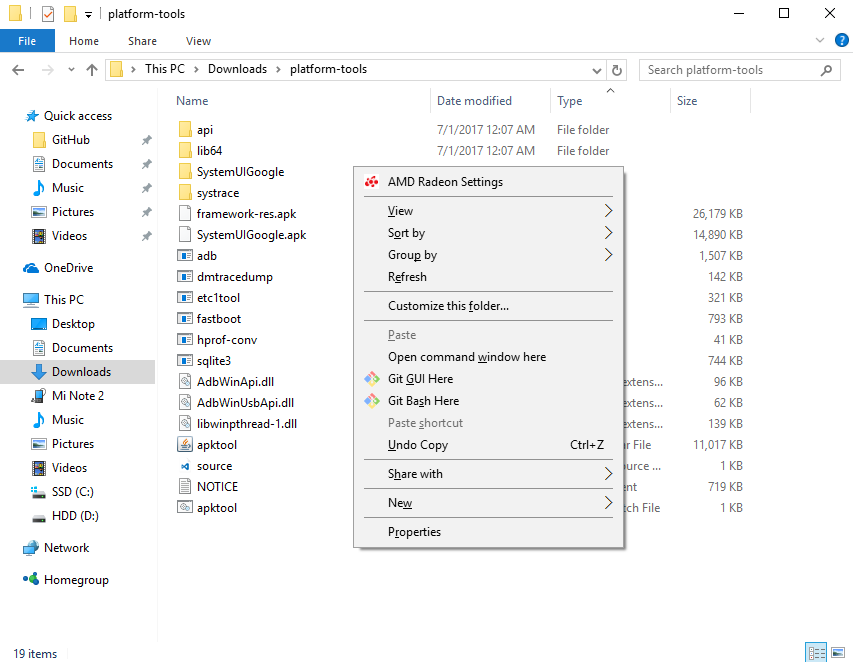Open Properties from the context menu
Image resolution: width=856 pixels, height=666 pixels.
point(417,531)
